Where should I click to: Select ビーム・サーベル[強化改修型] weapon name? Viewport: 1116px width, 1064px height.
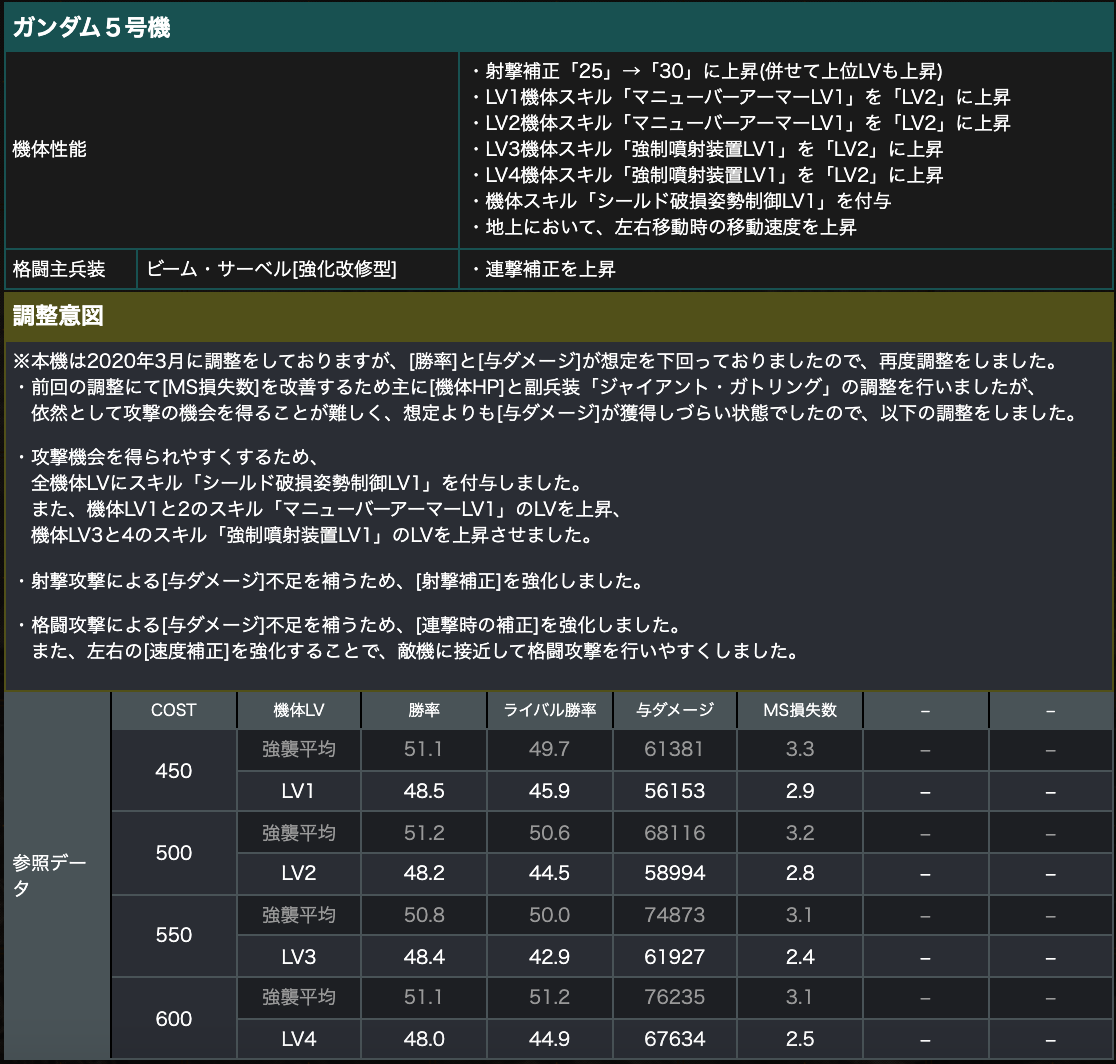271,269
